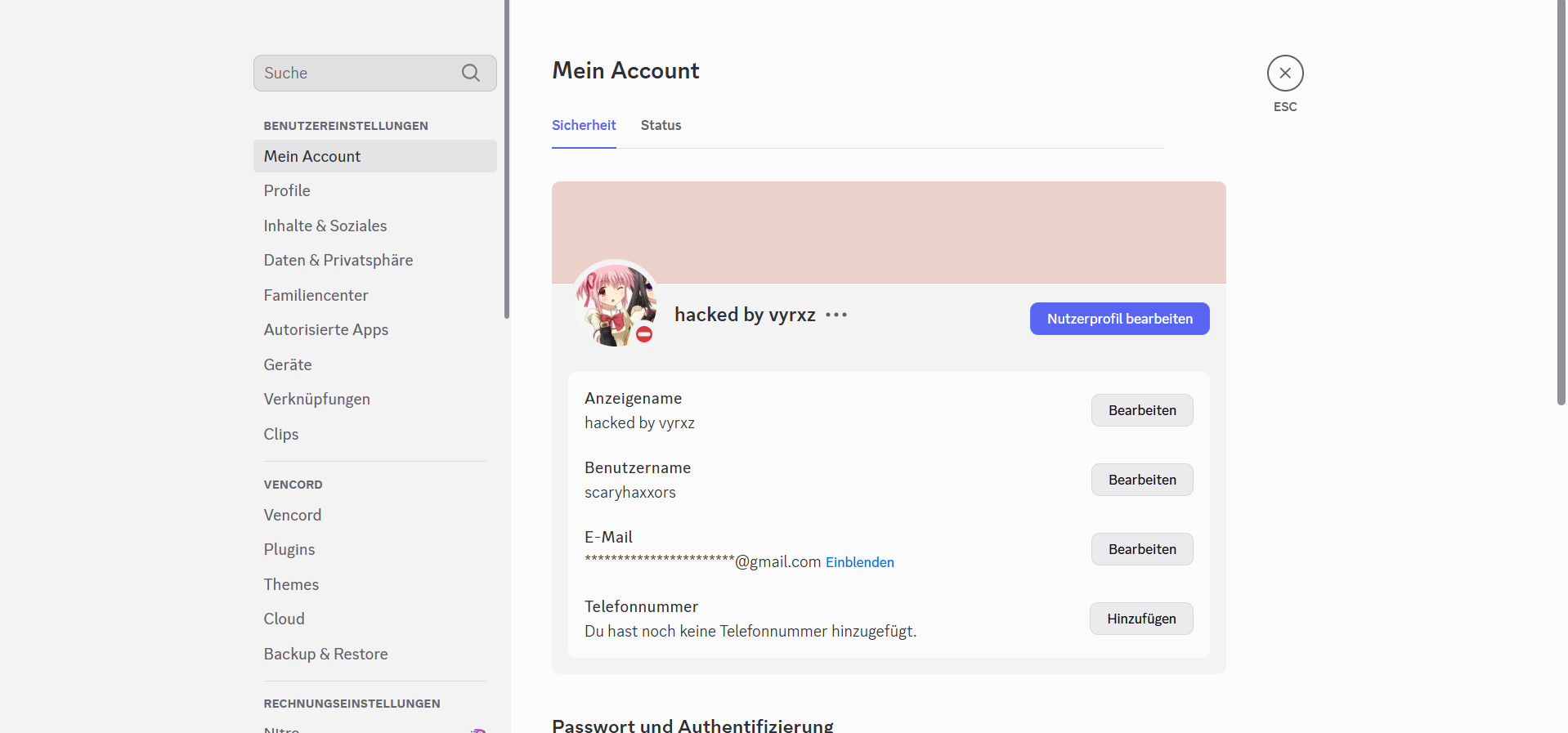Click the anime profile avatar
Image resolution: width=1568 pixels, height=733 pixels.
point(614,301)
